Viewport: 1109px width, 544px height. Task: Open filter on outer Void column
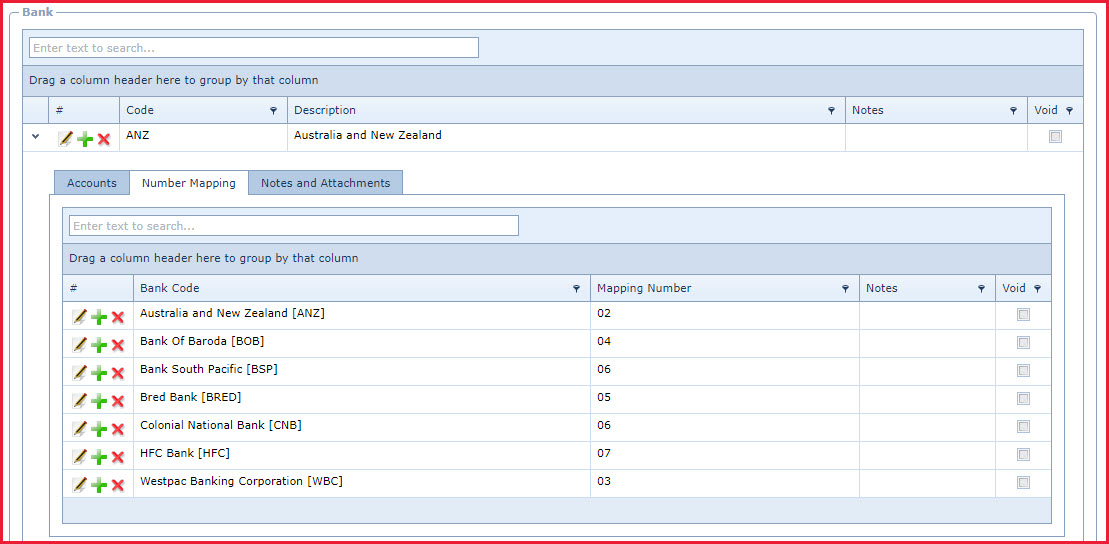pyautogui.click(x=1069, y=111)
